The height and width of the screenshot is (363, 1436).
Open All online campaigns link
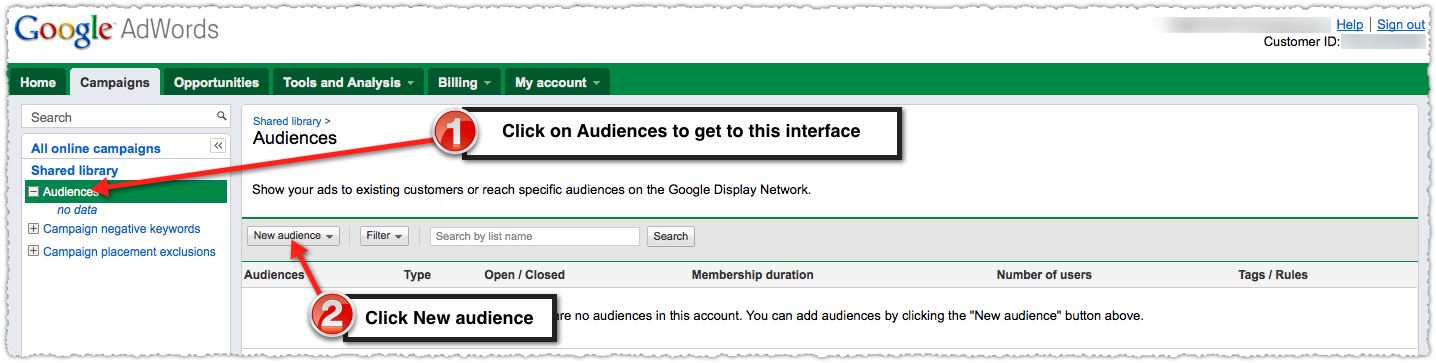(96, 148)
